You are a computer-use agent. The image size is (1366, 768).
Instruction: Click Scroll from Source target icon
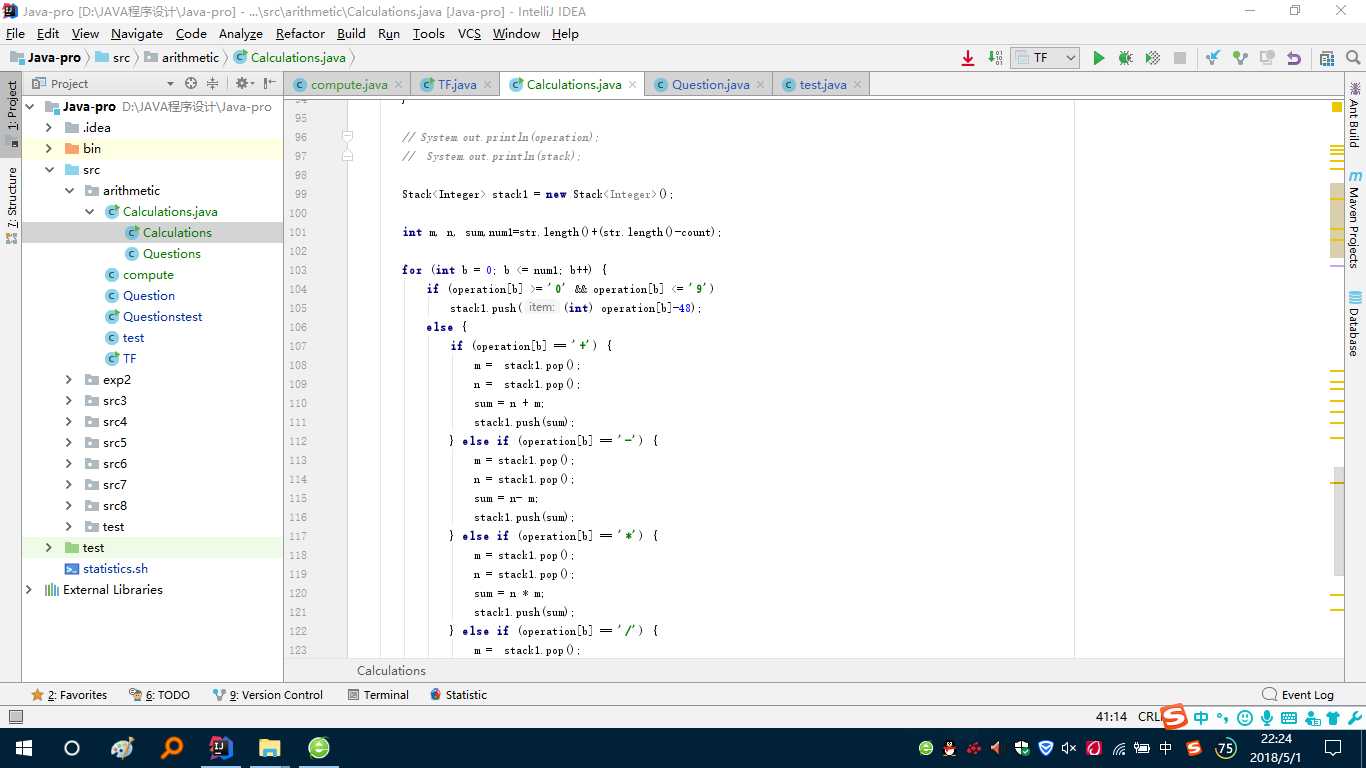(190, 84)
